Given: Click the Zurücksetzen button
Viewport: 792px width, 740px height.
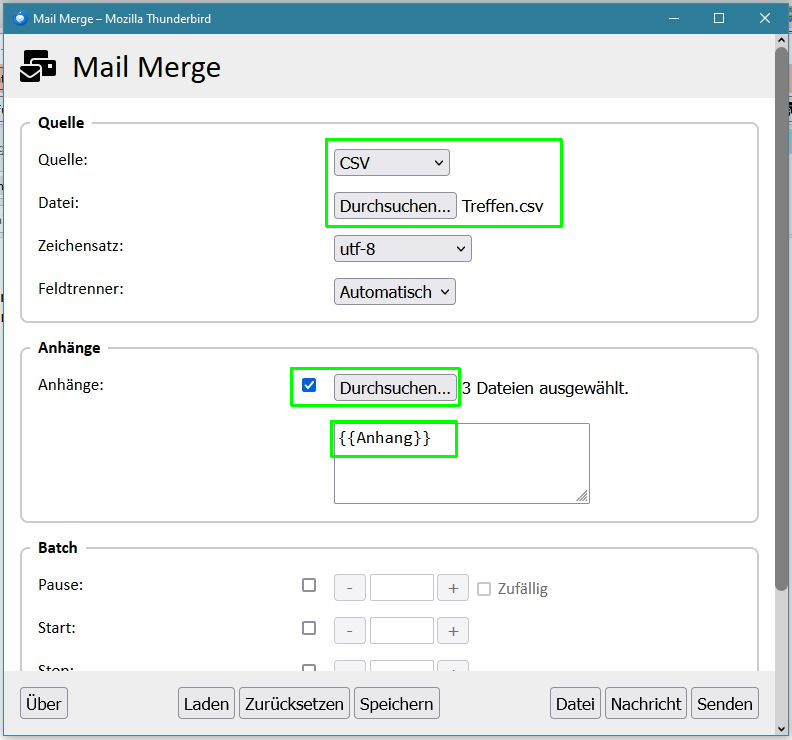Looking at the screenshot, I should (x=295, y=704).
